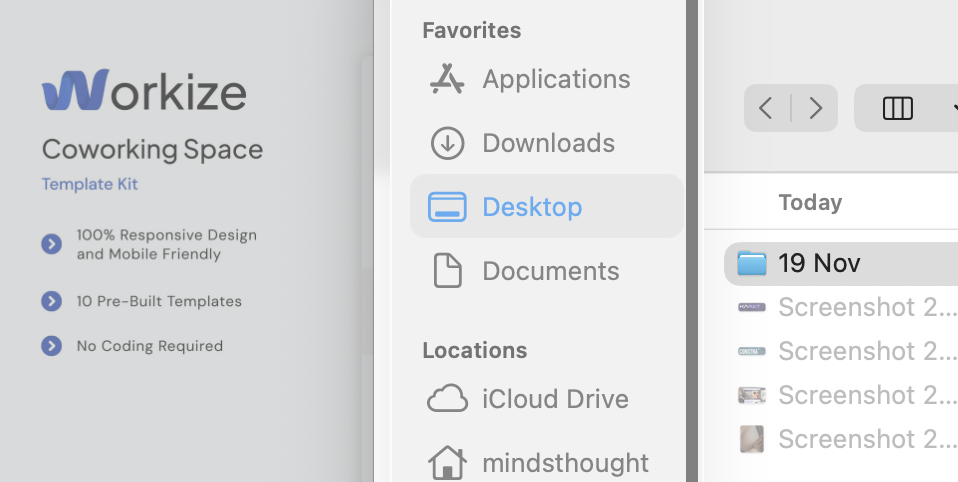
Task: Click the Desktop sidebar icon
Action: click(x=447, y=206)
